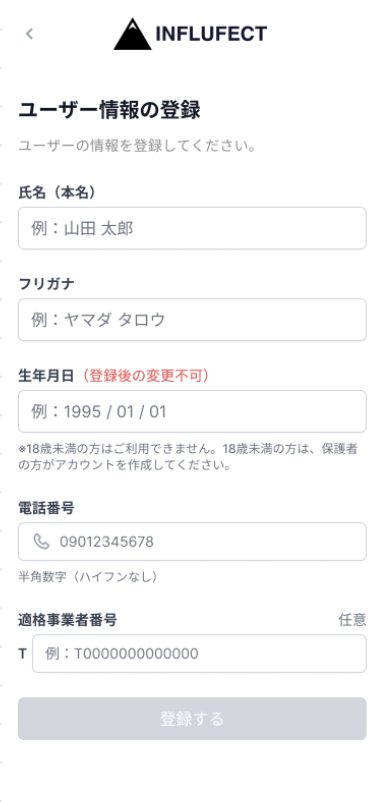Image resolution: width=376 pixels, height=802 pixels.
Task: Click the phone handset icon
Action: (41, 541)
